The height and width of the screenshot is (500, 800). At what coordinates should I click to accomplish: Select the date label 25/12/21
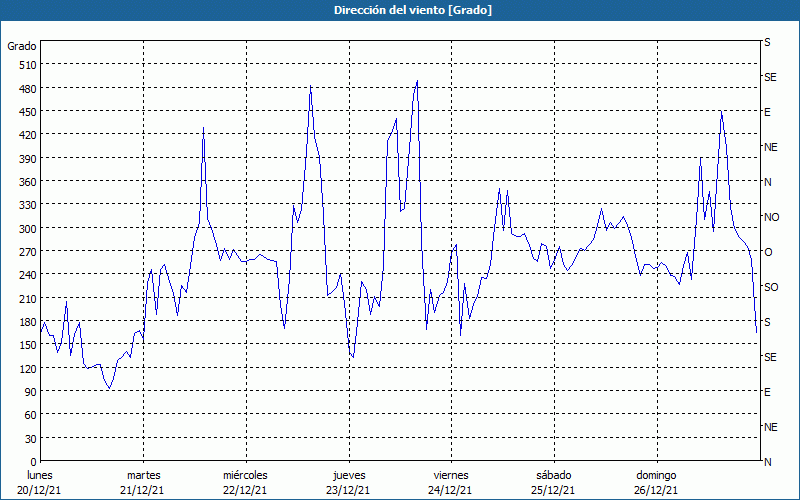pyautogui.click(x=553, y=490)
